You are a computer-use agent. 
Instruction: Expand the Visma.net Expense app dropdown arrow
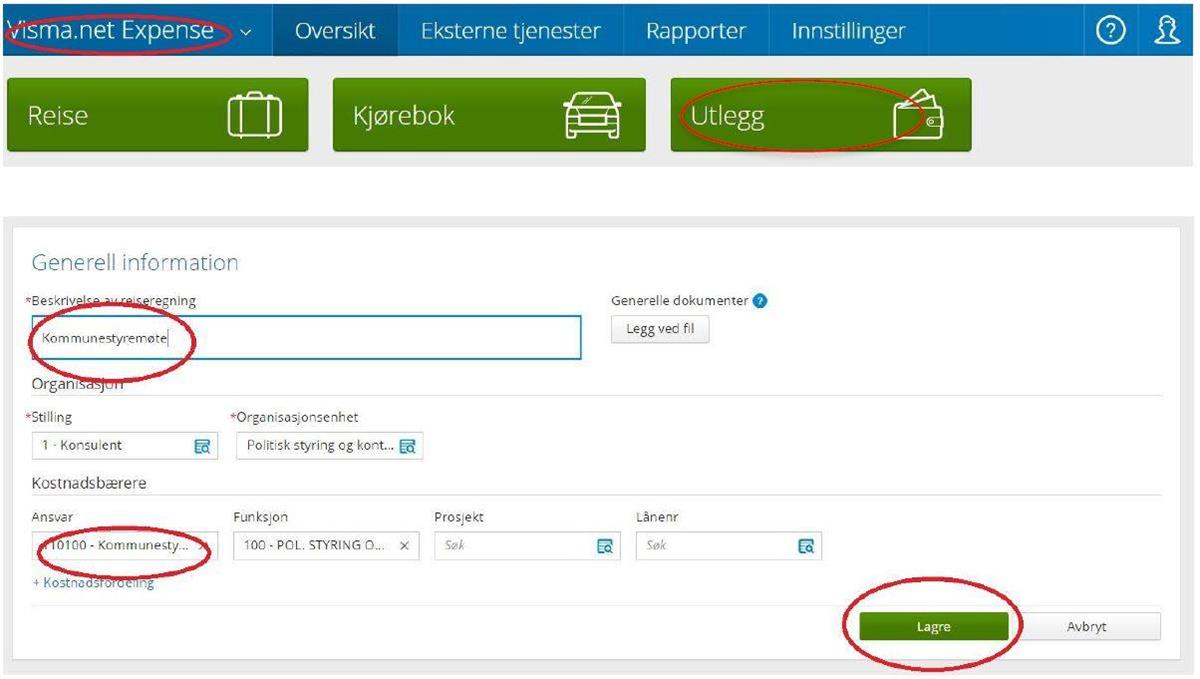(246, 32)
